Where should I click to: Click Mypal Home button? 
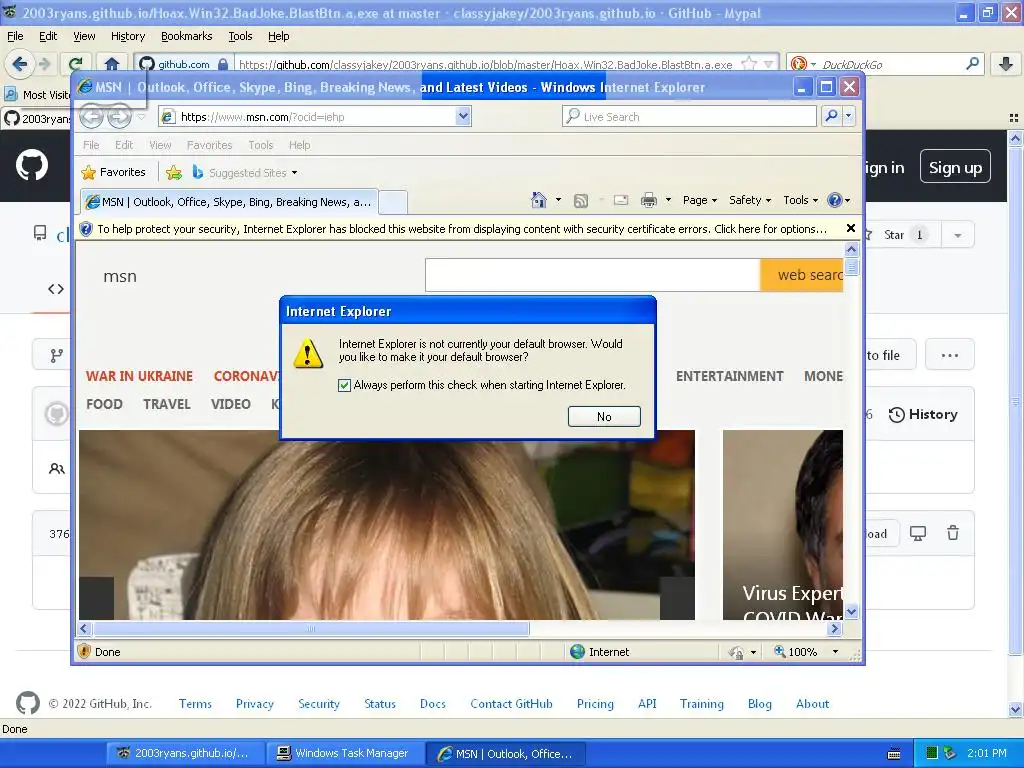tap(112, 64)
